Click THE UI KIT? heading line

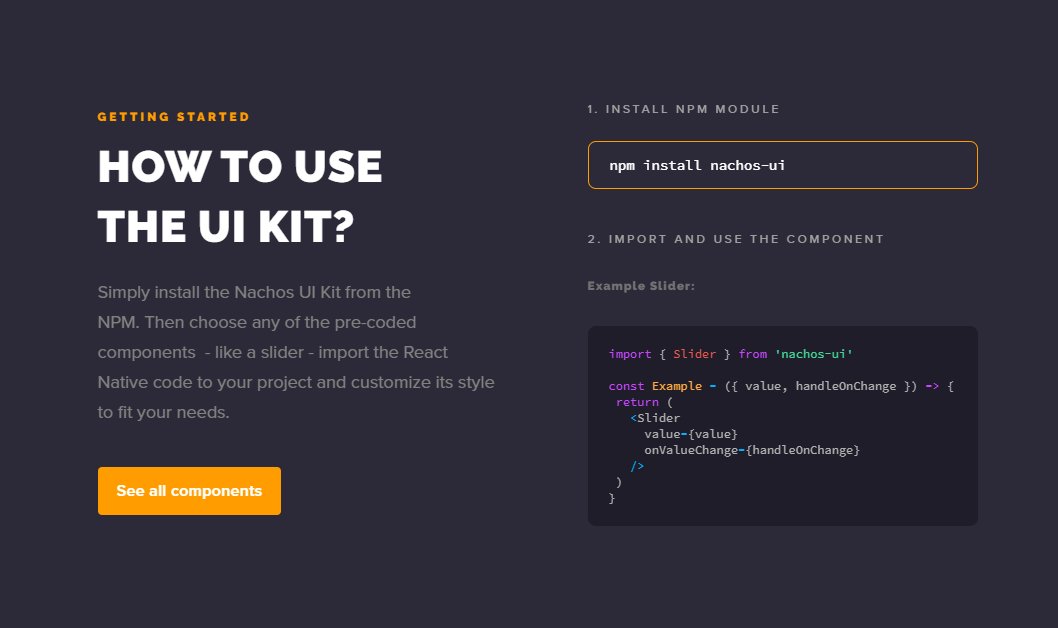click(x=226, y=228)
